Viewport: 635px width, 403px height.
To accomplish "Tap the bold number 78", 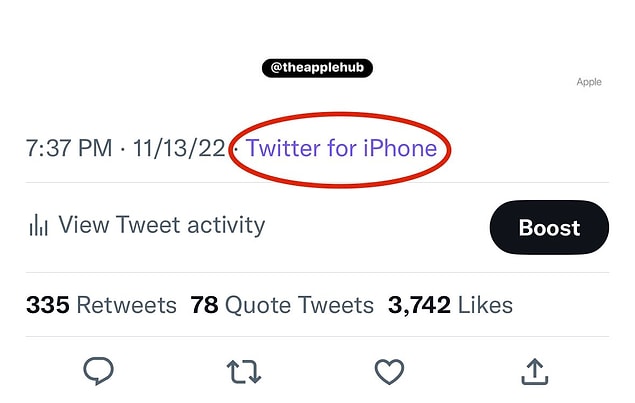I will 204,305.
